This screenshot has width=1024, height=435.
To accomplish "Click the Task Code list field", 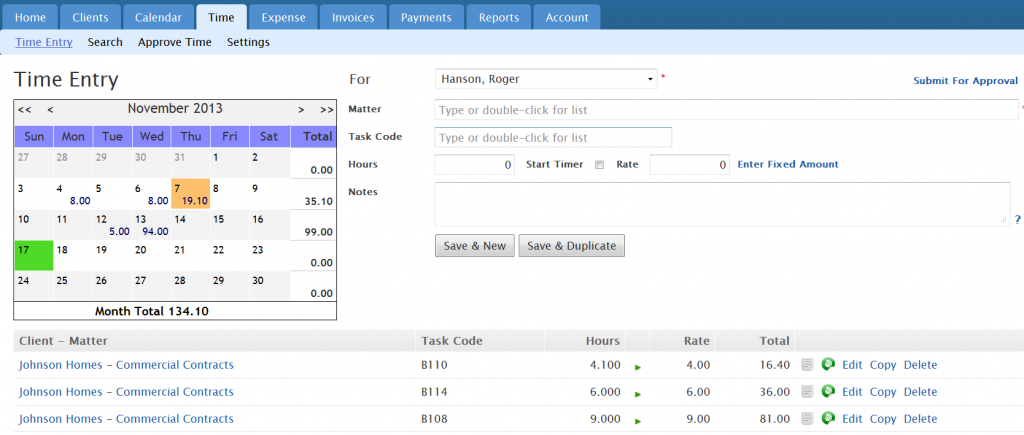I will pos(553,138).
